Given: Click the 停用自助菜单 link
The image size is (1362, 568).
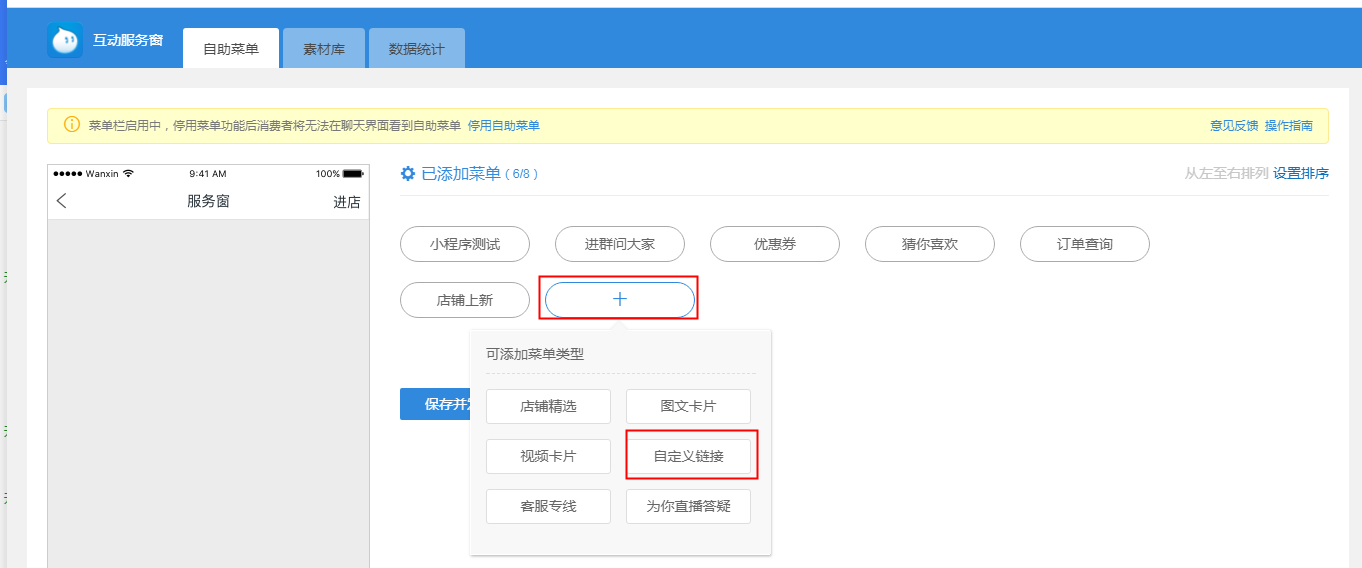Looking at the screenshot, I should (x=503, y=126).
